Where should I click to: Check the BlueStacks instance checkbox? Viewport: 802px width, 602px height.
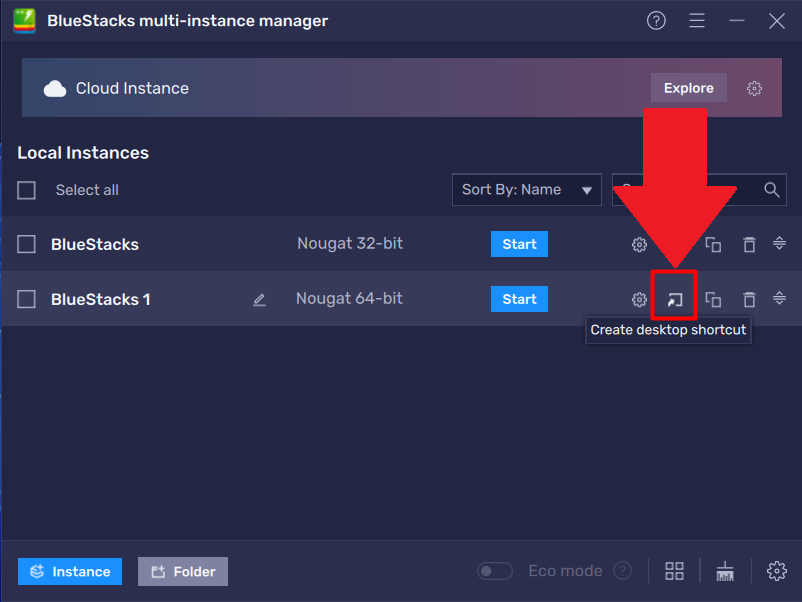click(x=26, y=244)
